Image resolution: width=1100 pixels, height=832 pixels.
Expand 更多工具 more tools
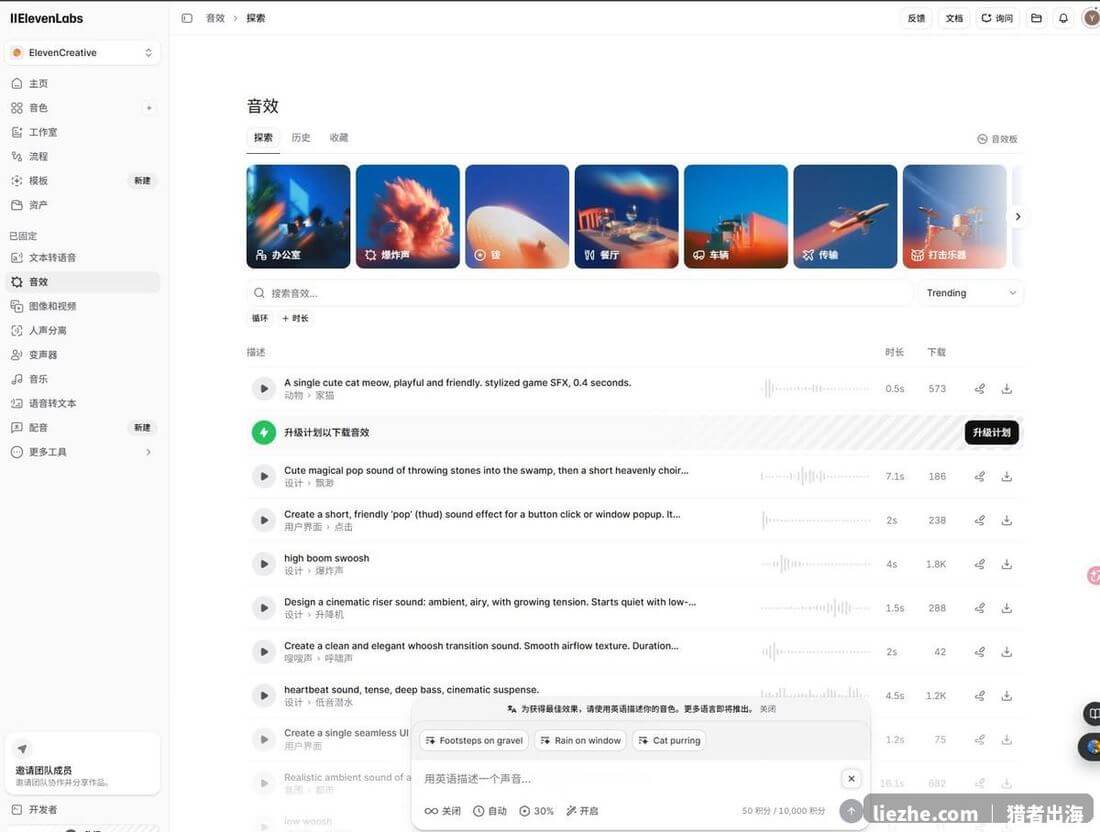(x=83, y=452)
